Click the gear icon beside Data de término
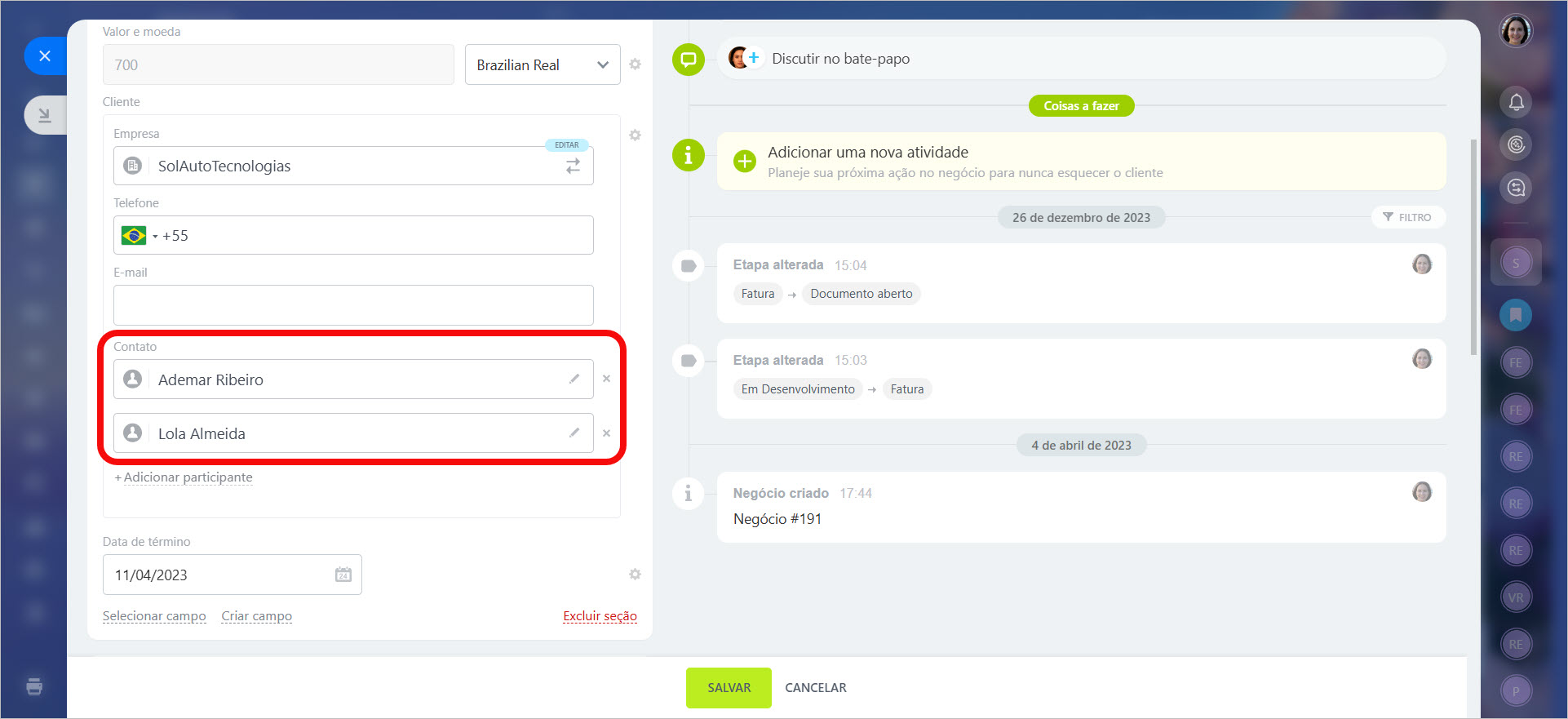 click(635, 575)
